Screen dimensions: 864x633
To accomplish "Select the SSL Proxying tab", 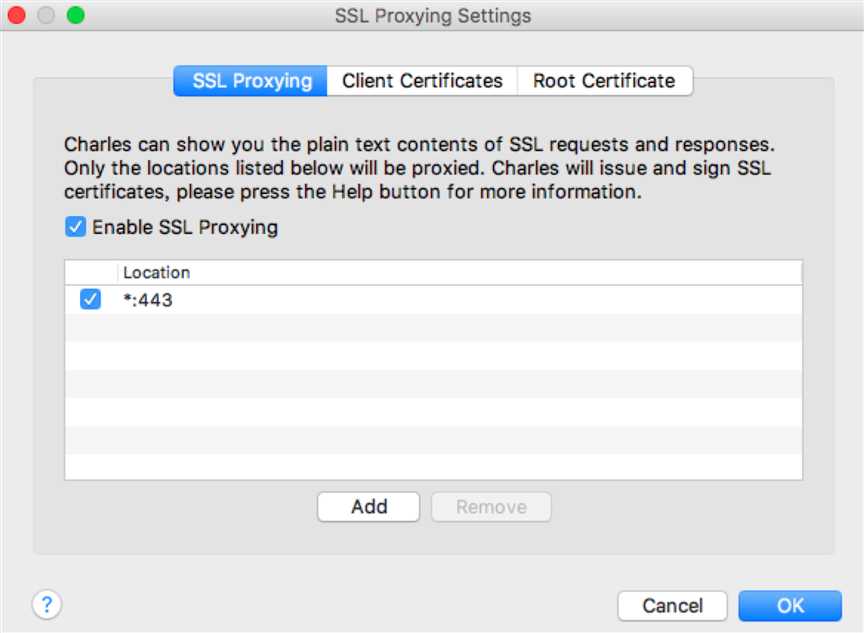I will tap(251, 81).
